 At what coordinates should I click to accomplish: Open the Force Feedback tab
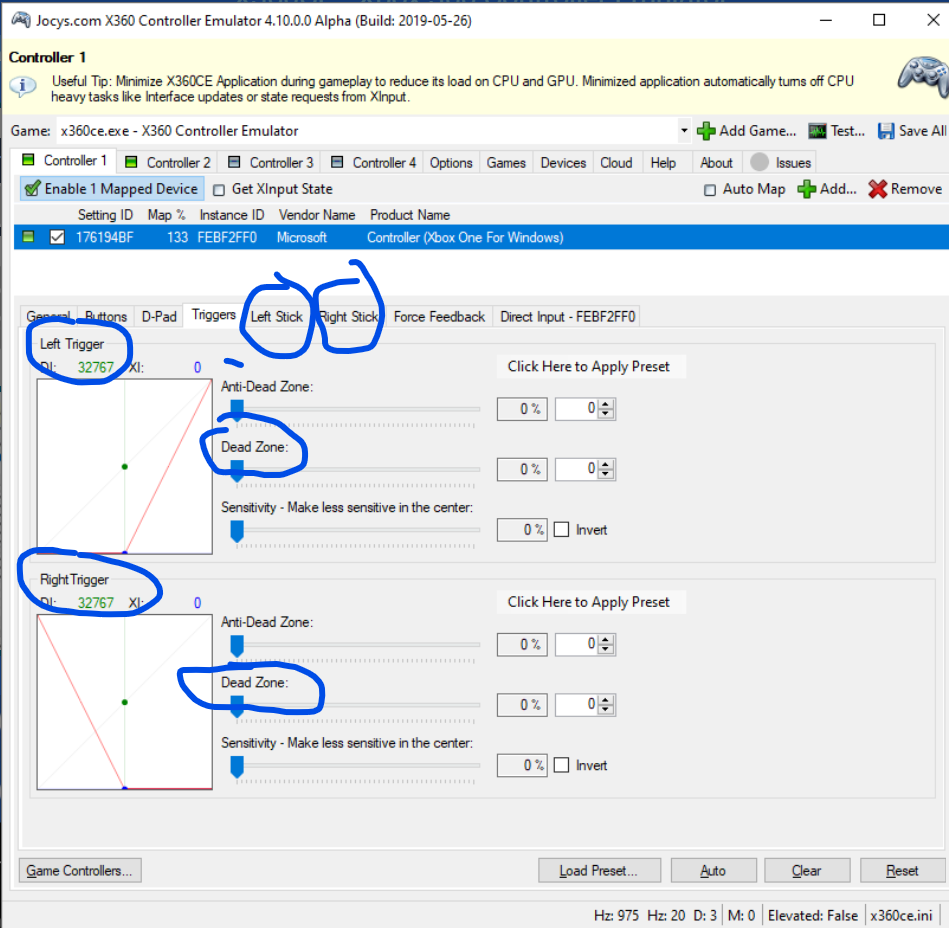tap(439, 317)
